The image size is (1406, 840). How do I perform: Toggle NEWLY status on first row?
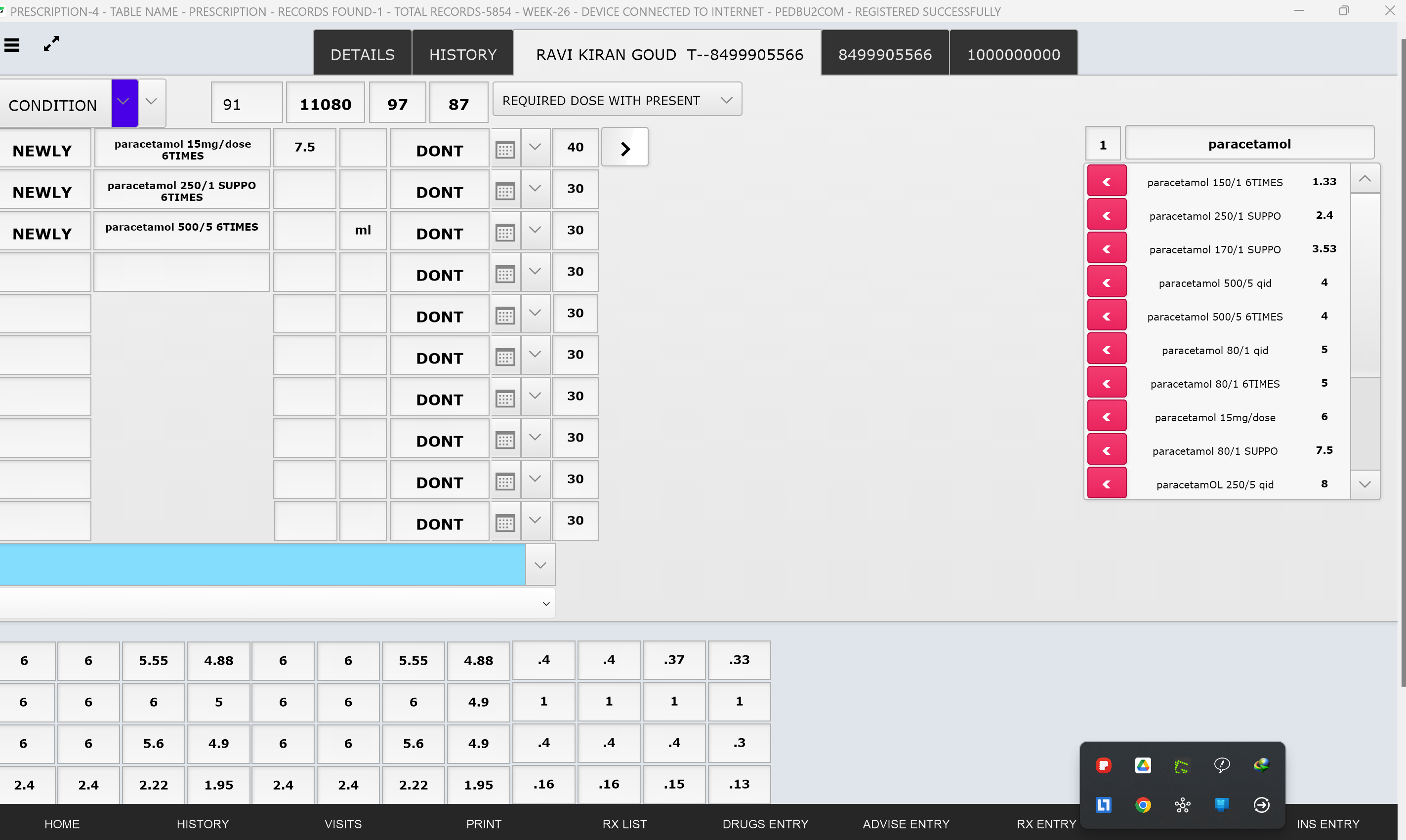[x=42, y=151]
